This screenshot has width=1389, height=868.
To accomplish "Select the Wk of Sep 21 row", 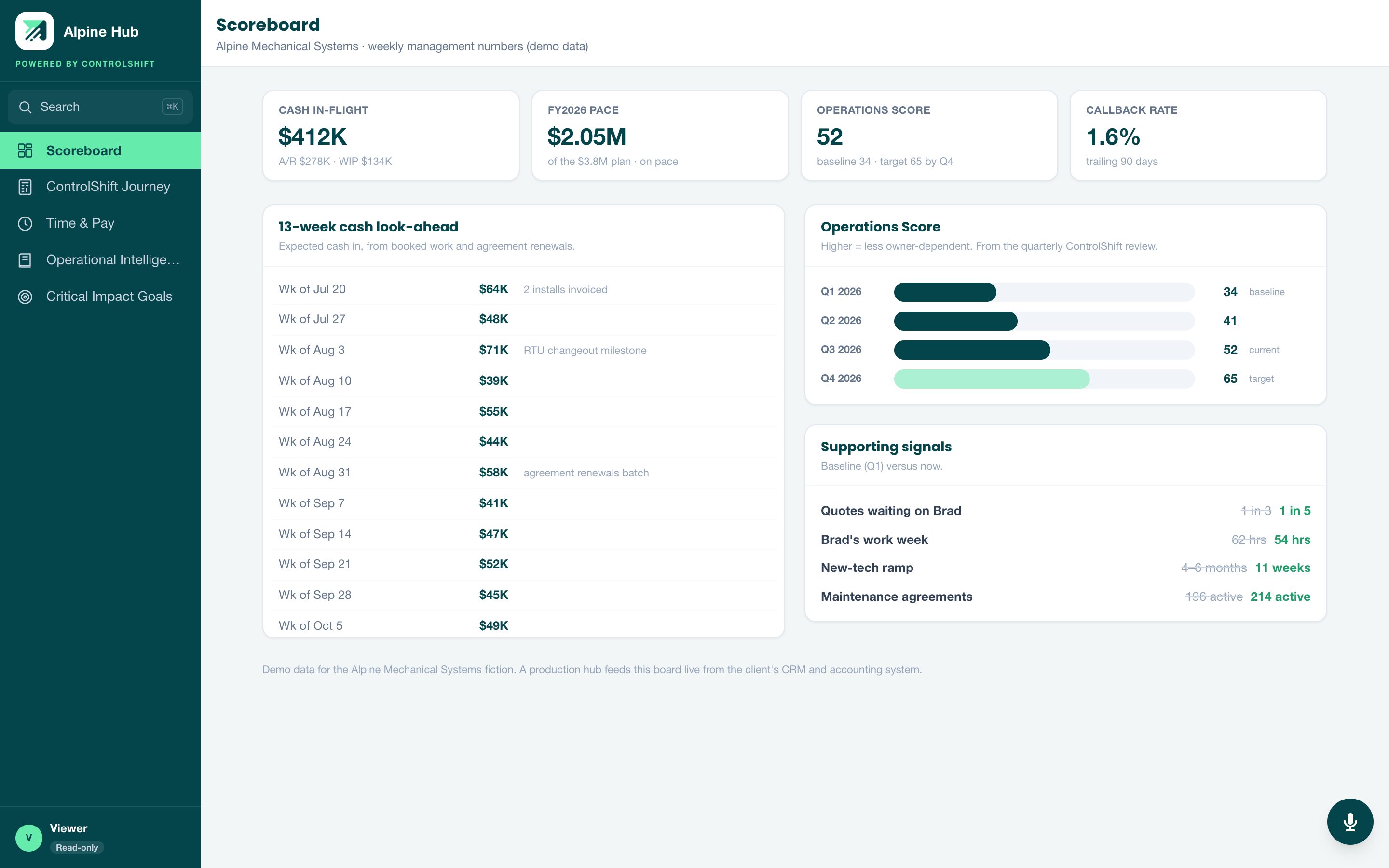I will [523, 564].
